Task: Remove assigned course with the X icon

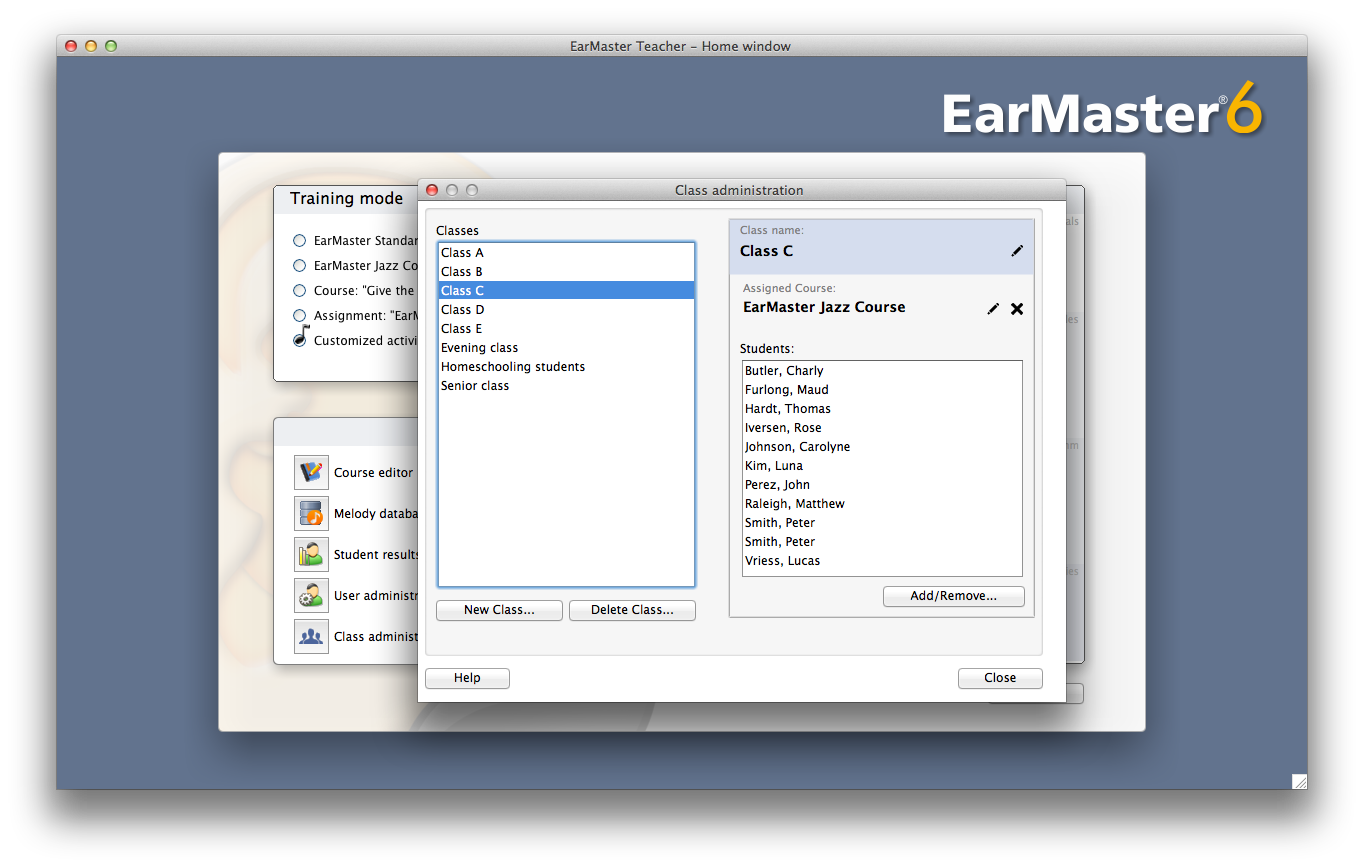Action: pos(1017,309)
